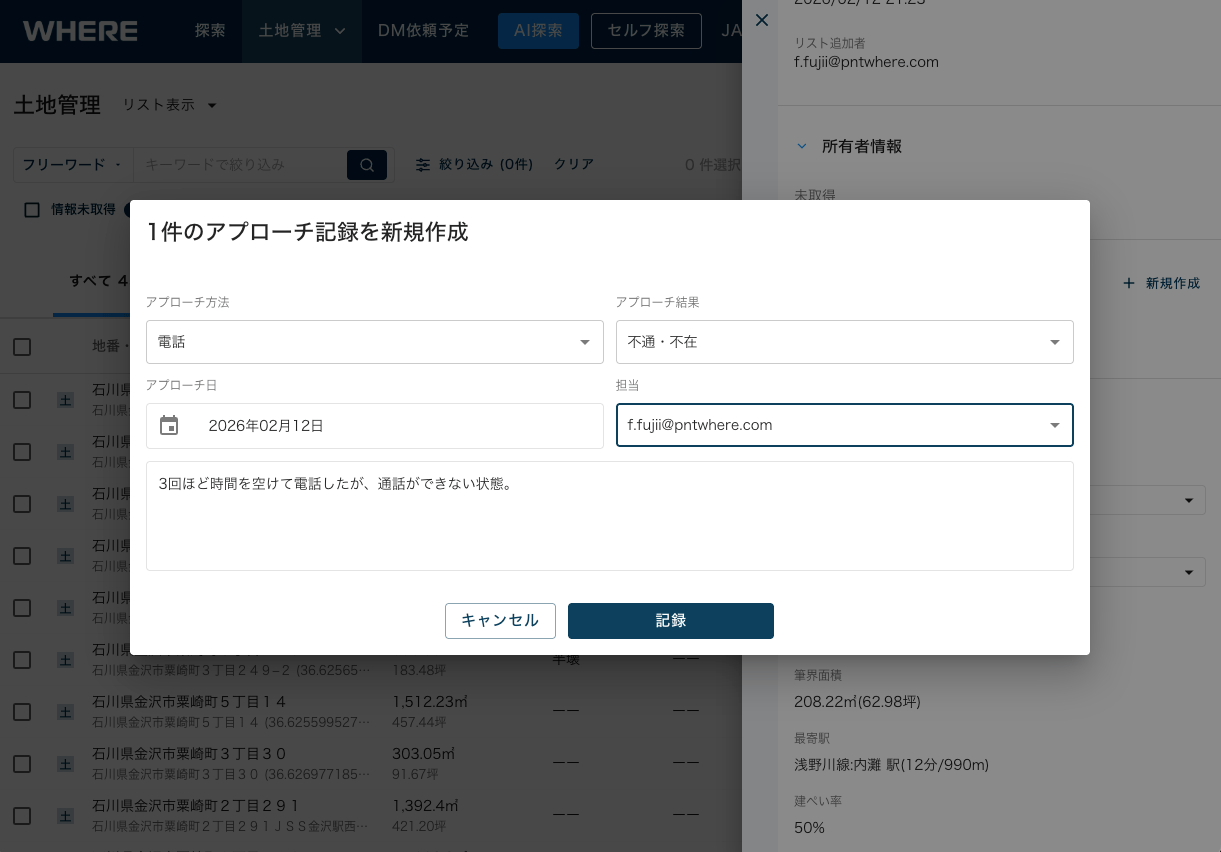This screenshot has width=1221, height=852.
Task: Click the plus icon next to 新規作成
Action: tap(1129, 284)
